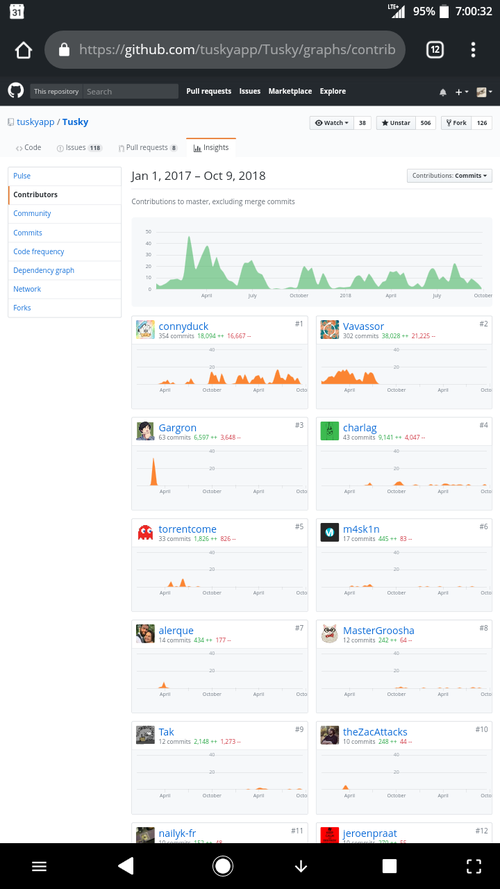Click the Unstar button
Screen dimensions: 500x889
point(396,123)
